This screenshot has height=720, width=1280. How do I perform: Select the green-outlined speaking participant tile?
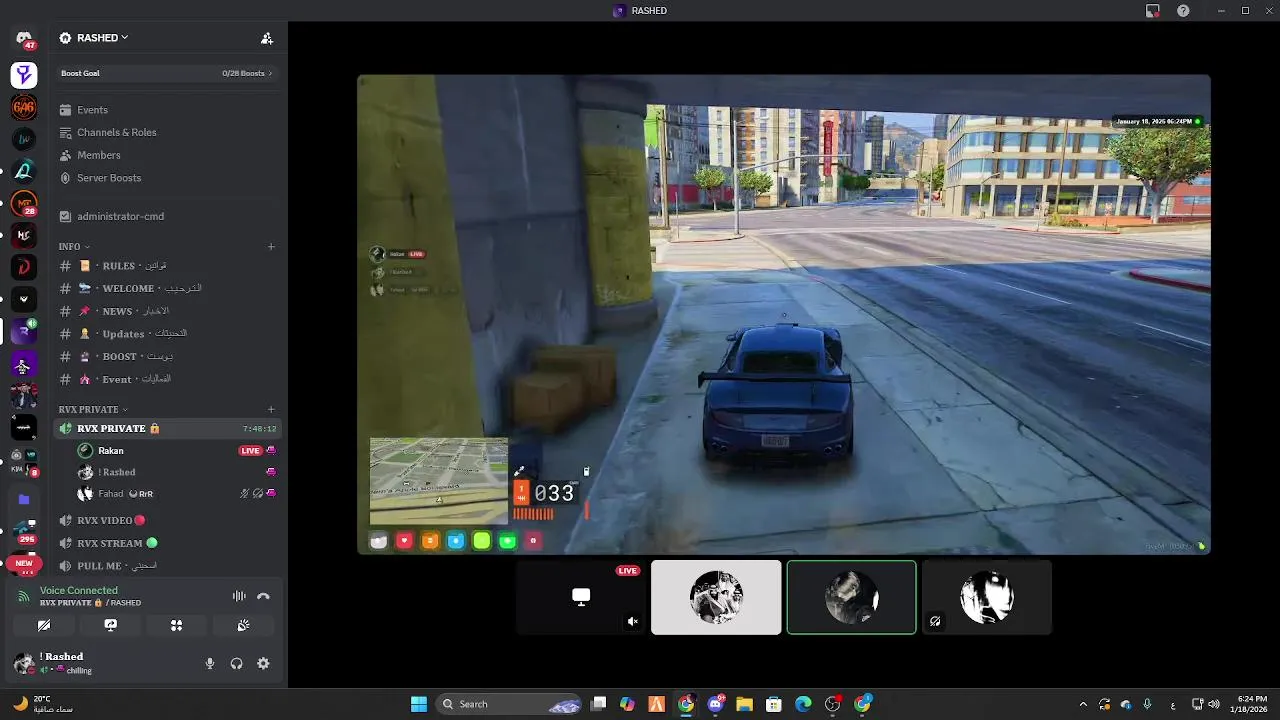coord(851,597)
